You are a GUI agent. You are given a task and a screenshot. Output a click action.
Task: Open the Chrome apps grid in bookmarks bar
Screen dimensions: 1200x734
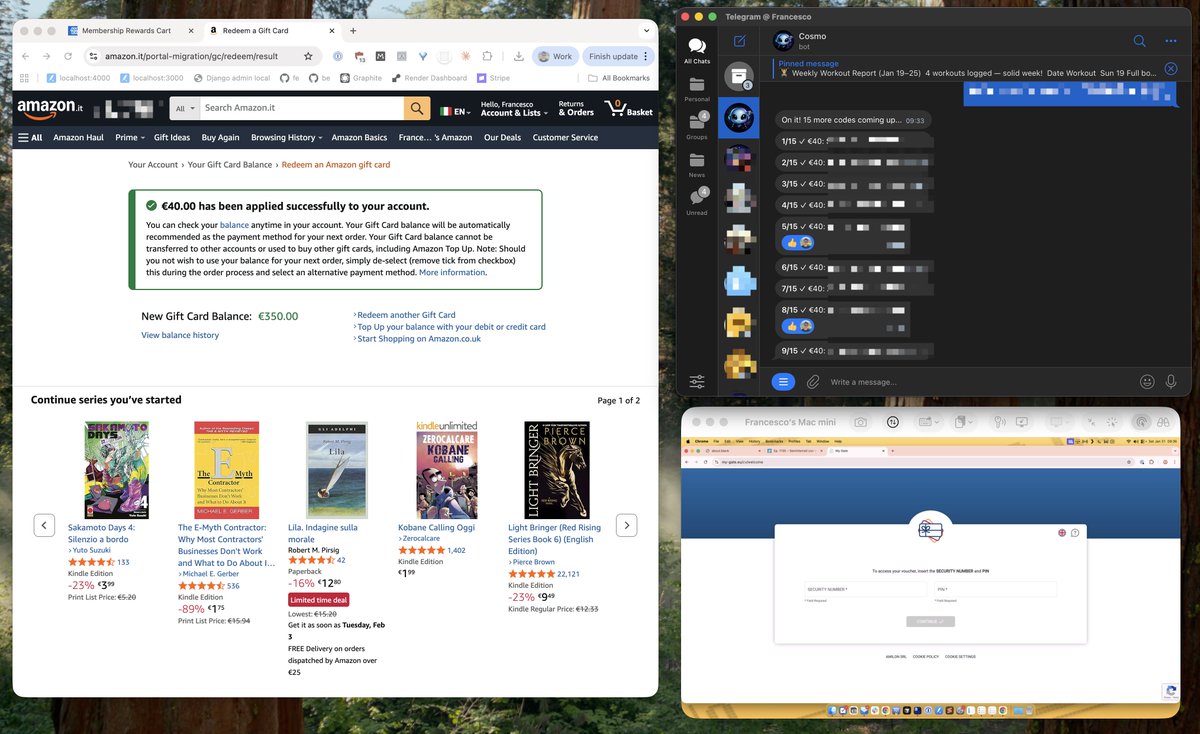(25, 78)
